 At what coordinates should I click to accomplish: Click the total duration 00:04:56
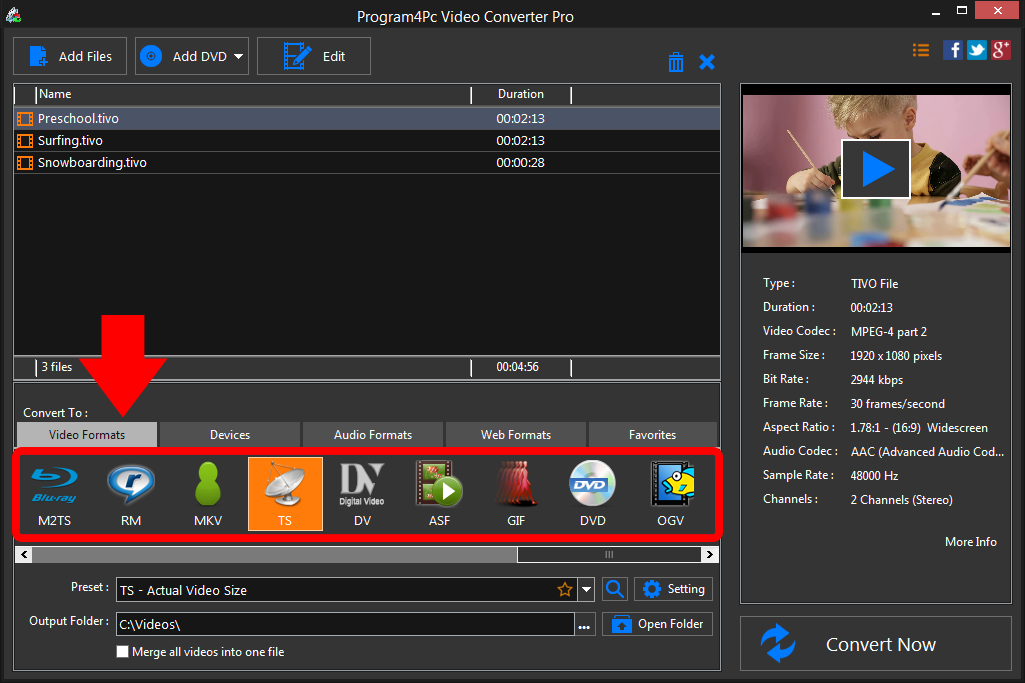pyautogui.click(x=517, y=367)
